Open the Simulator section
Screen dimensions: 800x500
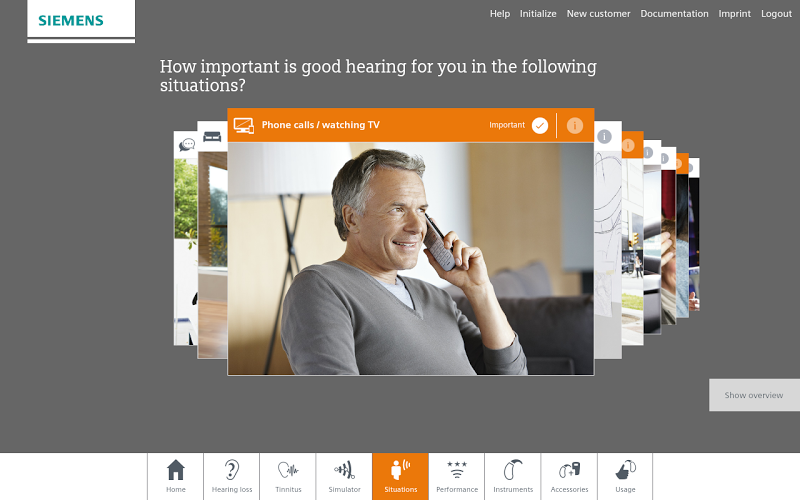pos(344,477)
